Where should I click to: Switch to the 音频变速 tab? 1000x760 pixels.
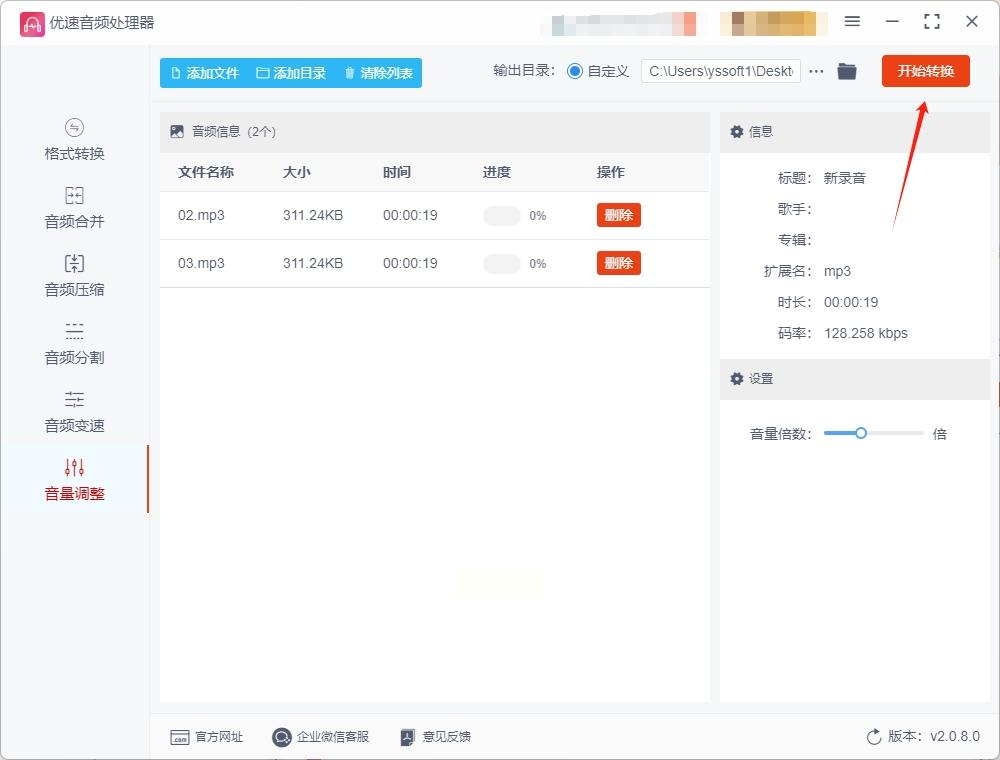74,411
